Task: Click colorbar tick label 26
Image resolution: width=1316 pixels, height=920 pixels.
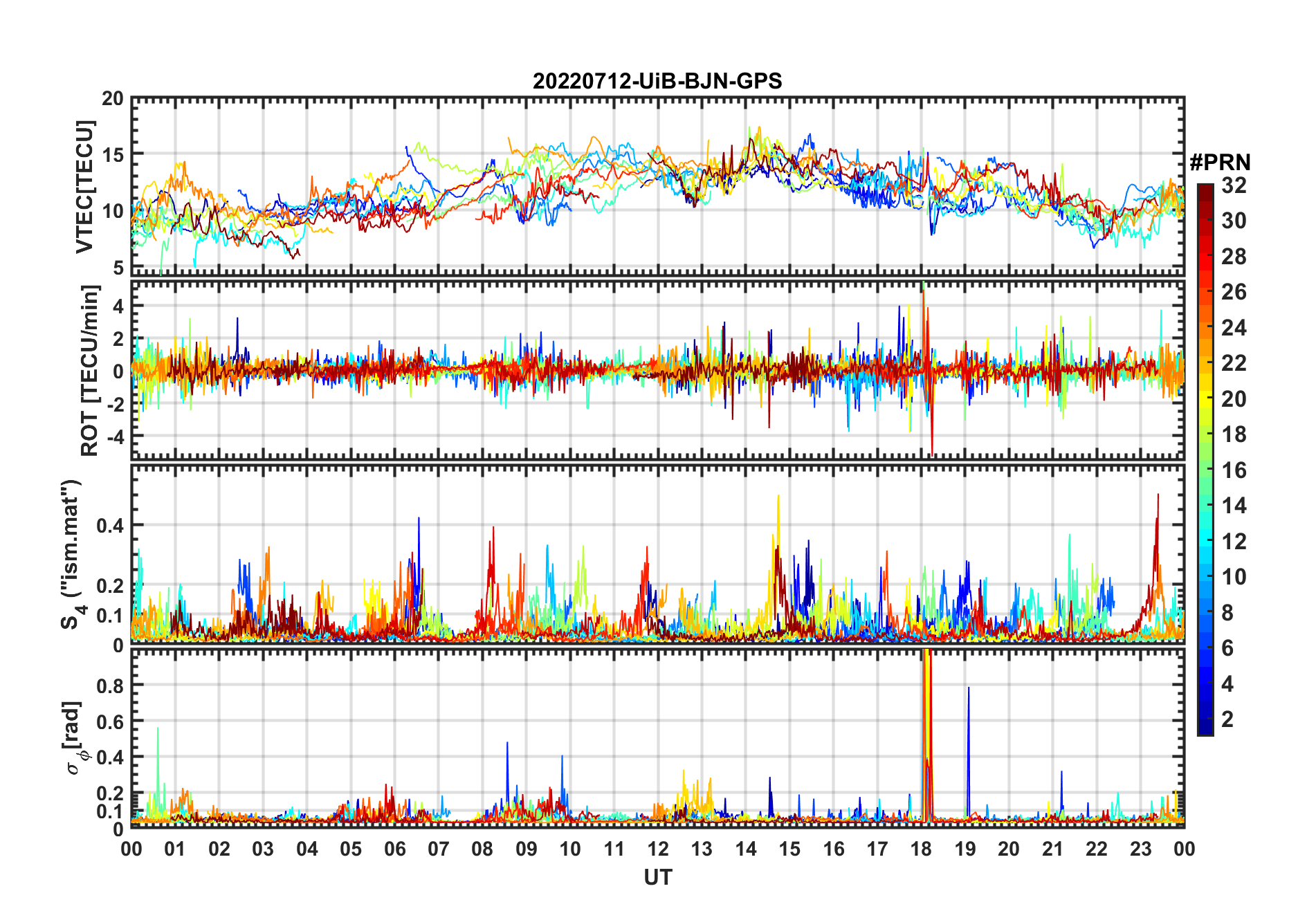Action: point(1234,292)
